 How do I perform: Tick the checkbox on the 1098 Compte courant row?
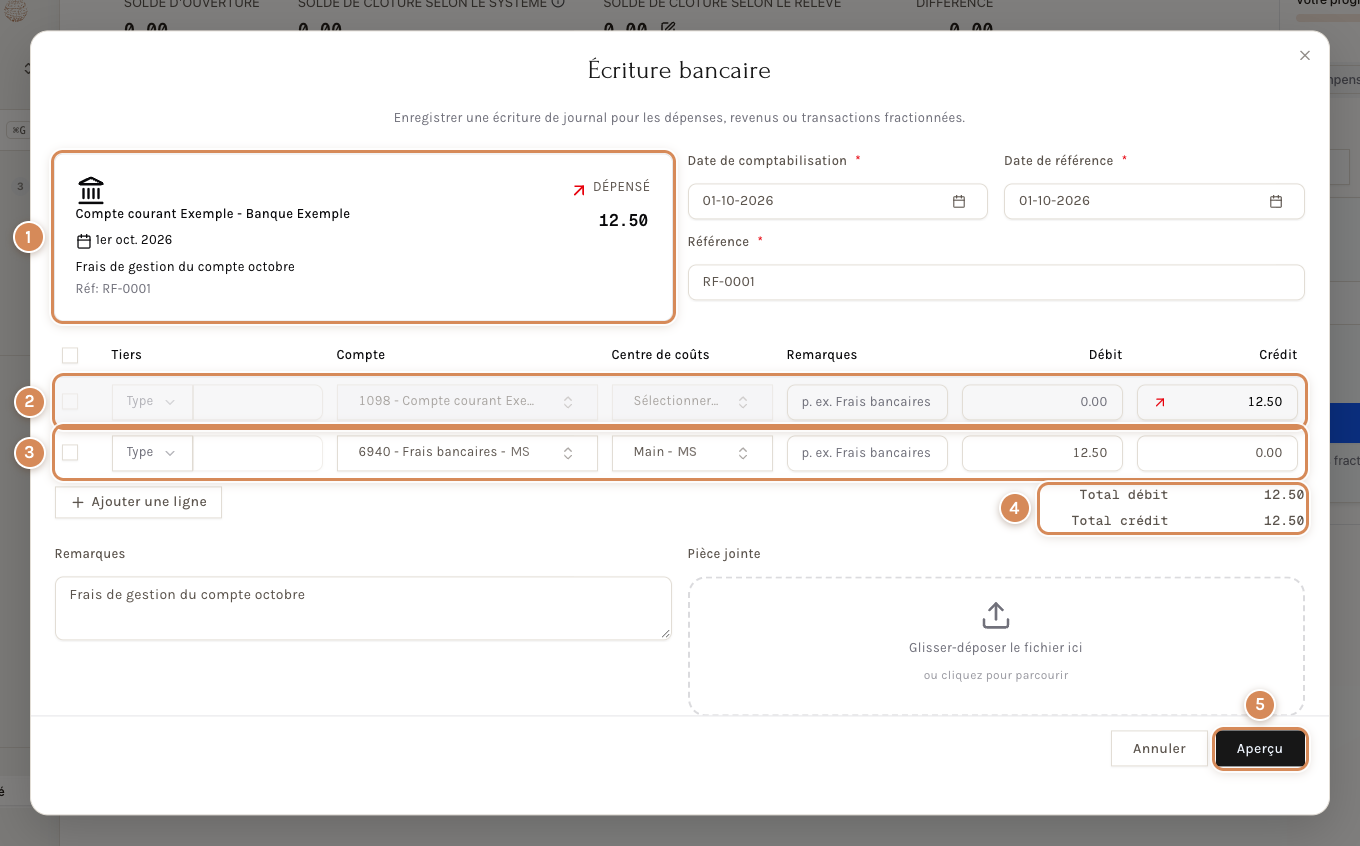point(70,401)
